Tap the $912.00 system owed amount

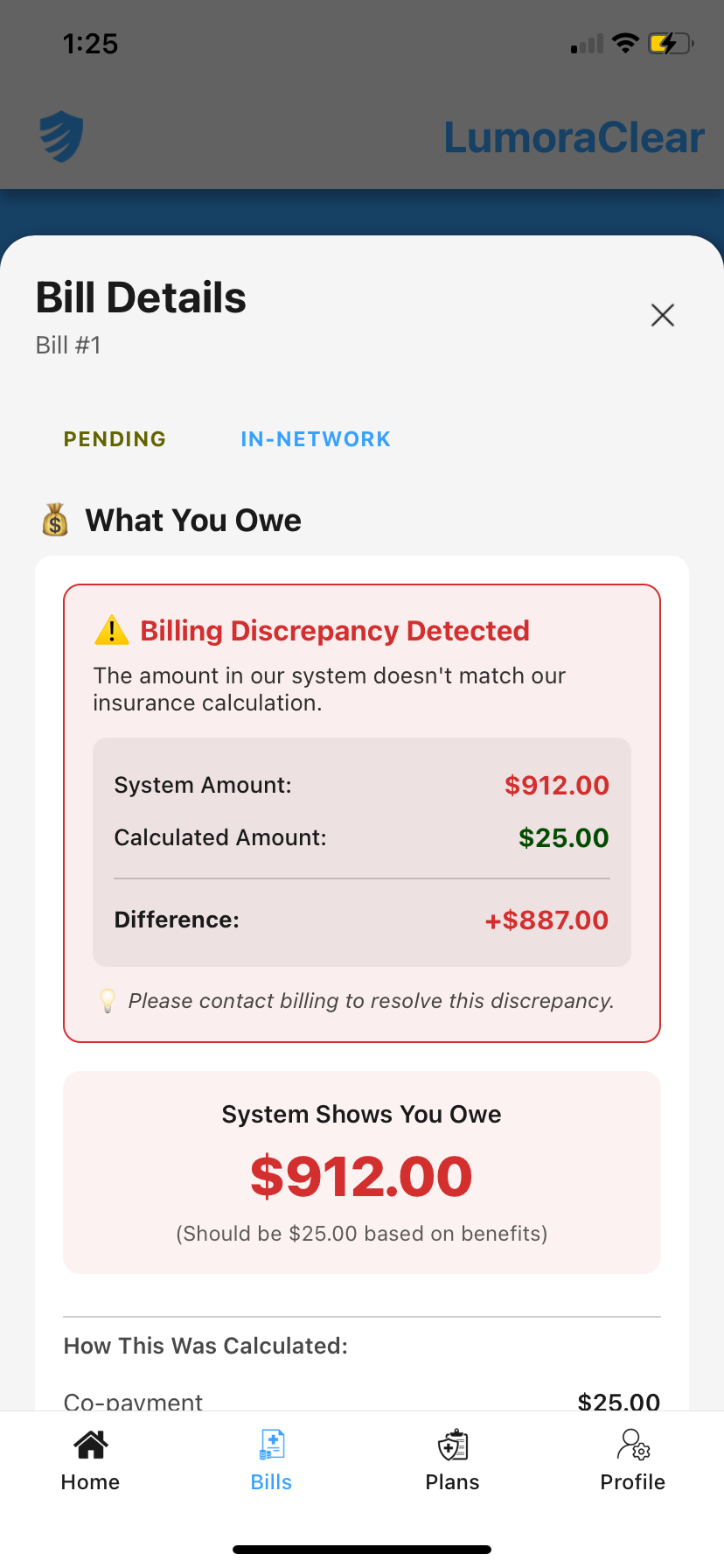click(361, 1176)
